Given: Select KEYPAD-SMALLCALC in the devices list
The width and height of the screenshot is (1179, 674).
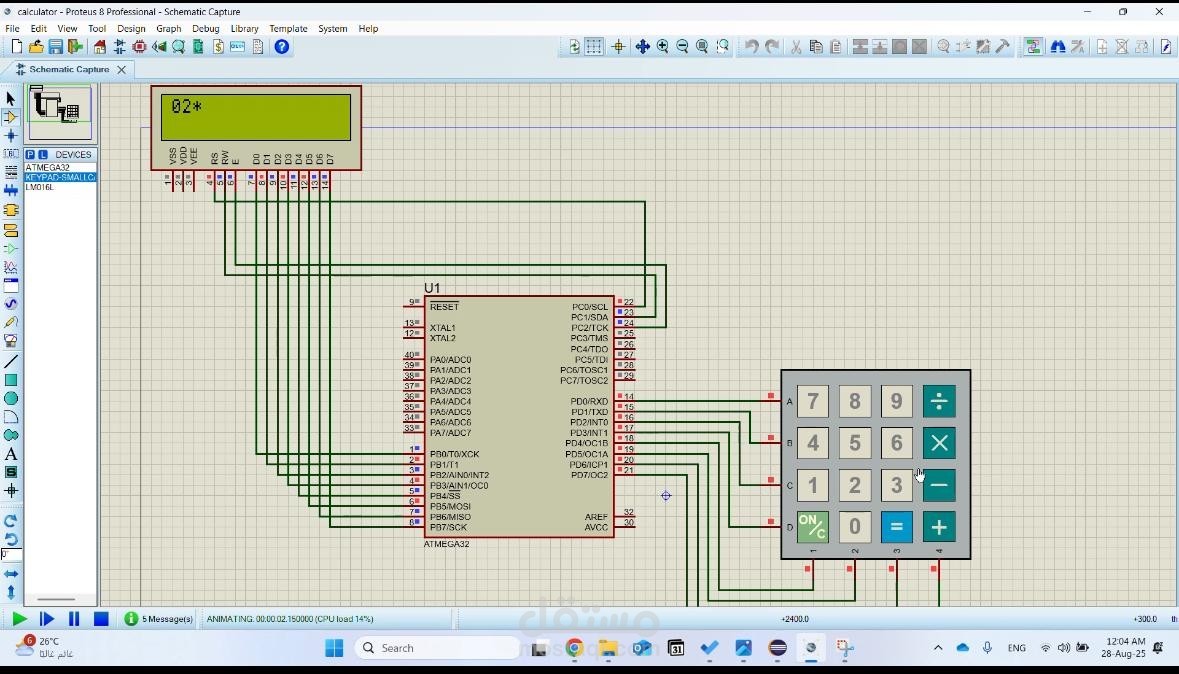Looking at the screenshot, I should click(x=60, y=178).
